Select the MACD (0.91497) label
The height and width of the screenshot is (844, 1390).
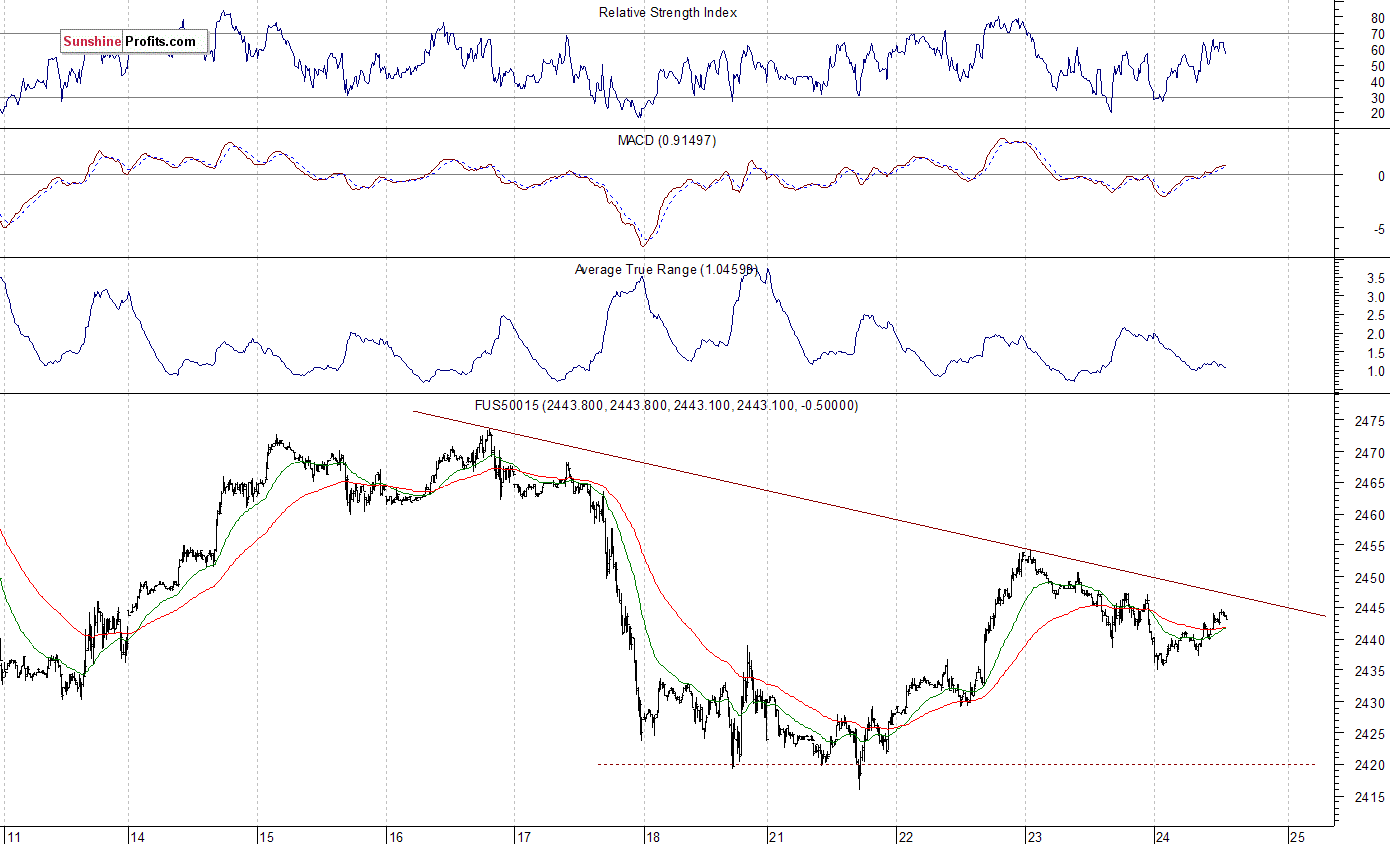667,140
